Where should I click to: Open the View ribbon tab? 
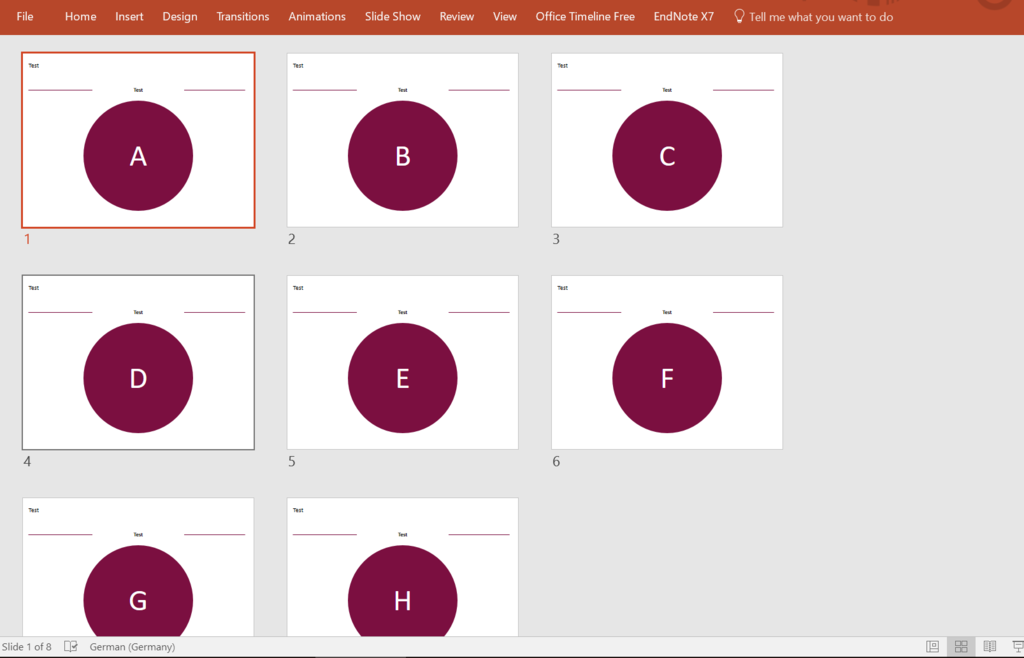pos(505,16)
